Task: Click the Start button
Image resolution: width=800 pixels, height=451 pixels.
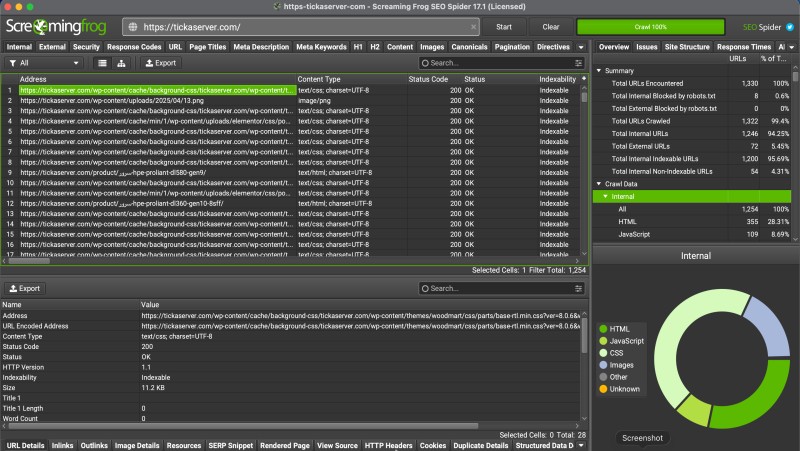Action: (504, 27)
